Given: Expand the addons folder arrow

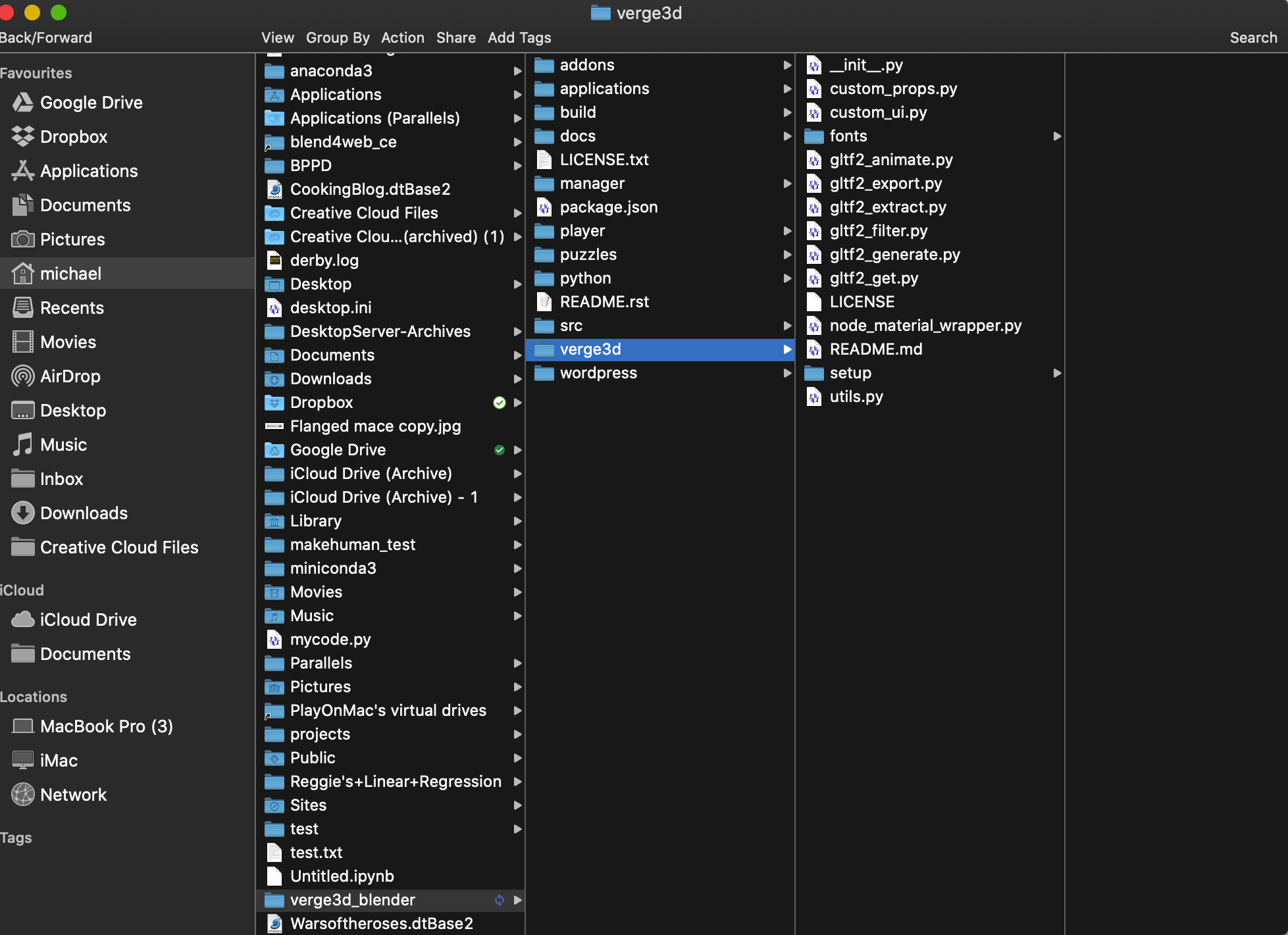Looking at the screenshot, I should tap(787, 65).
